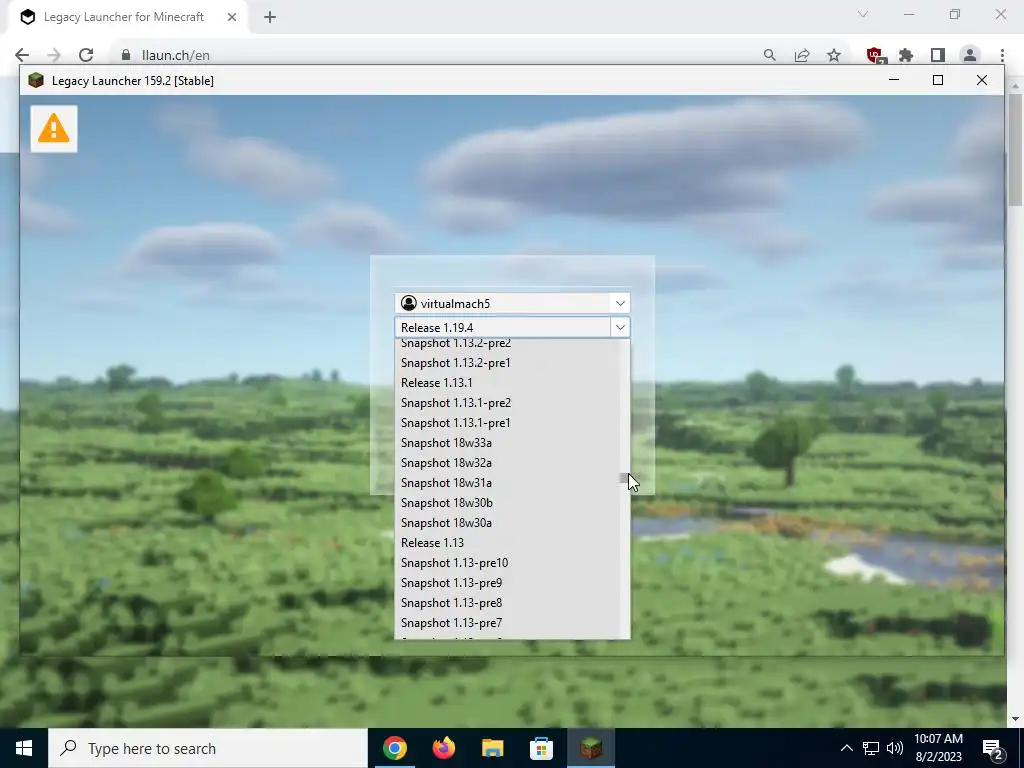
Task: Reload the llaun.ch page
Action: tap(86, 55)
